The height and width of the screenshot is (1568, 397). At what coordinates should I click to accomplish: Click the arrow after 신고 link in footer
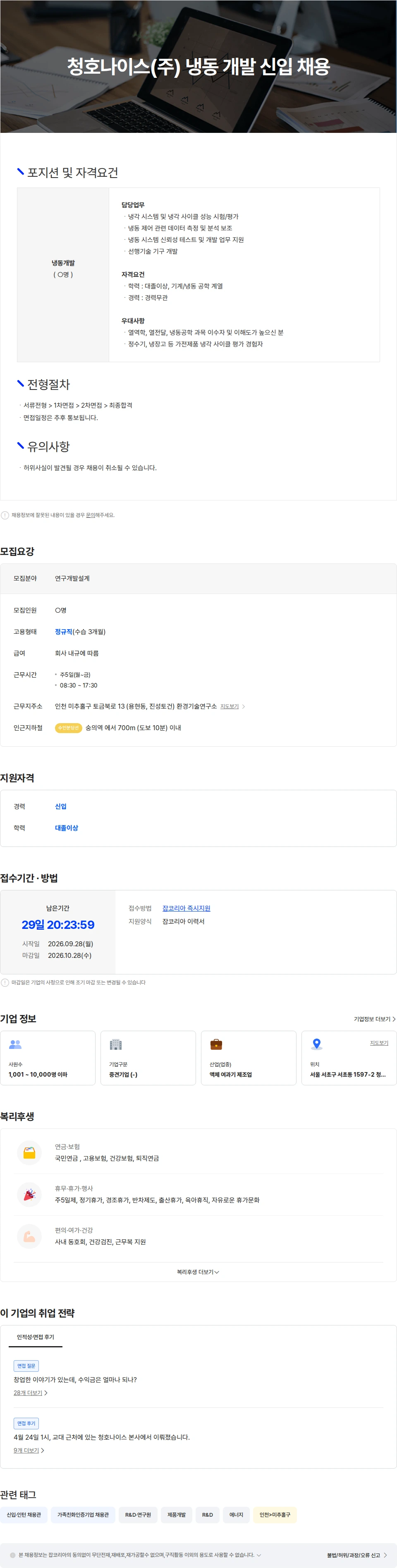coord(385,1555)
